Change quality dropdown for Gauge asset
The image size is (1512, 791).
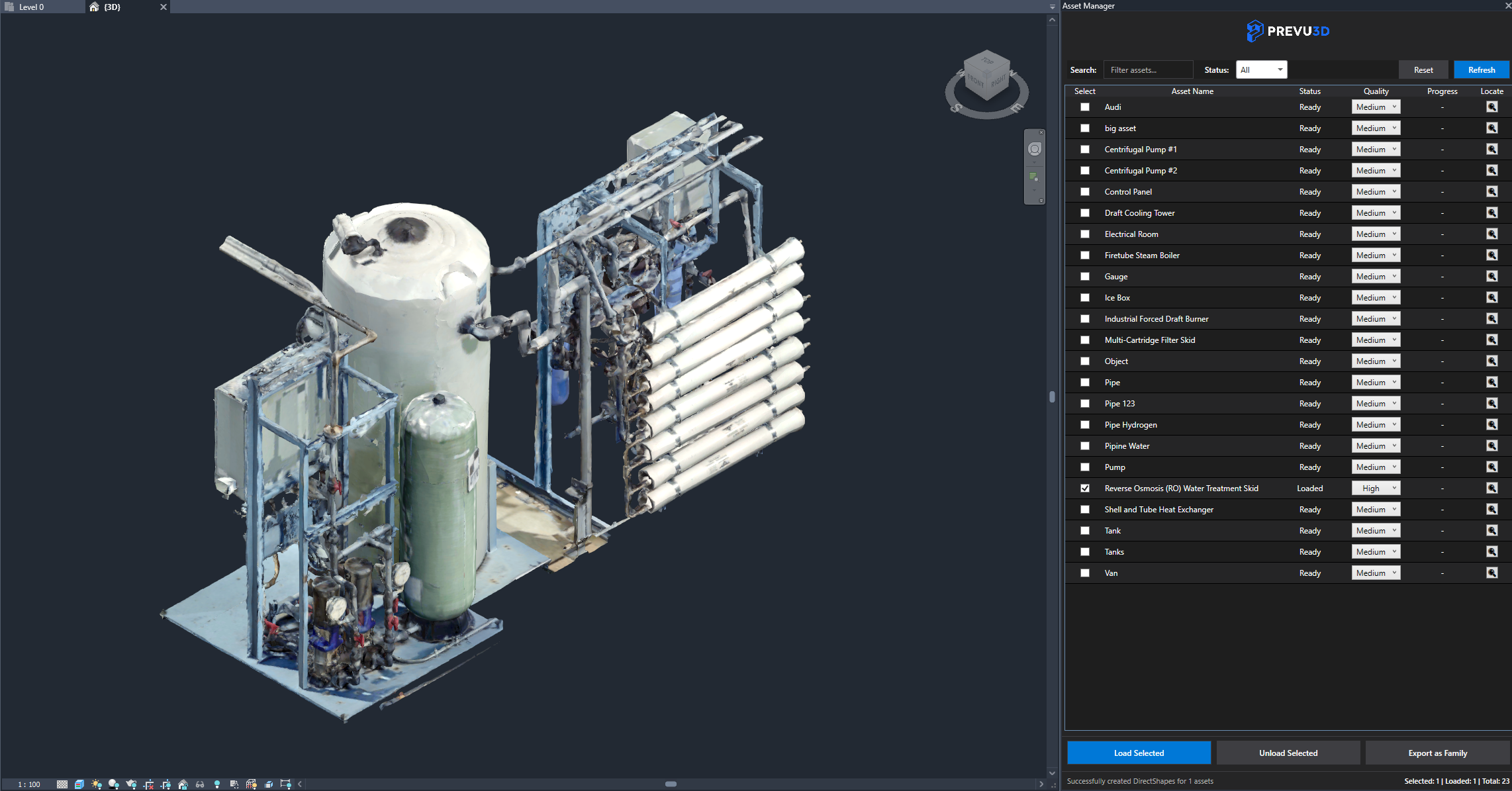pos(1376,277)
